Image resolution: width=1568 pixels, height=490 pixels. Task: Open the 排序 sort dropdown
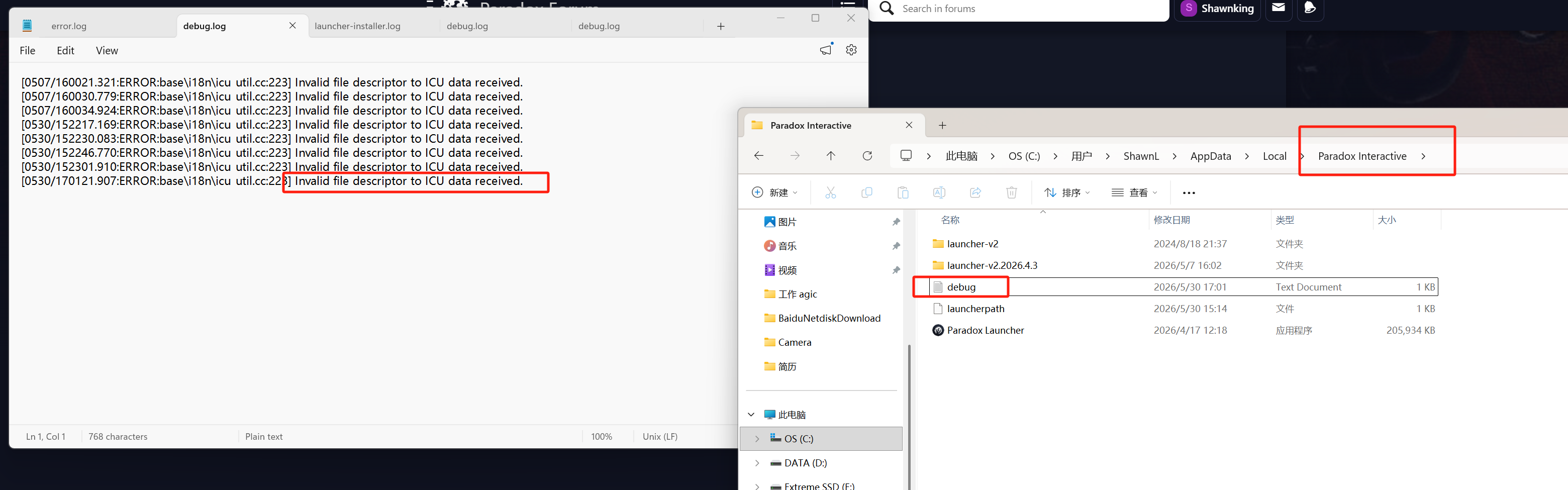tap(1067, 192)
